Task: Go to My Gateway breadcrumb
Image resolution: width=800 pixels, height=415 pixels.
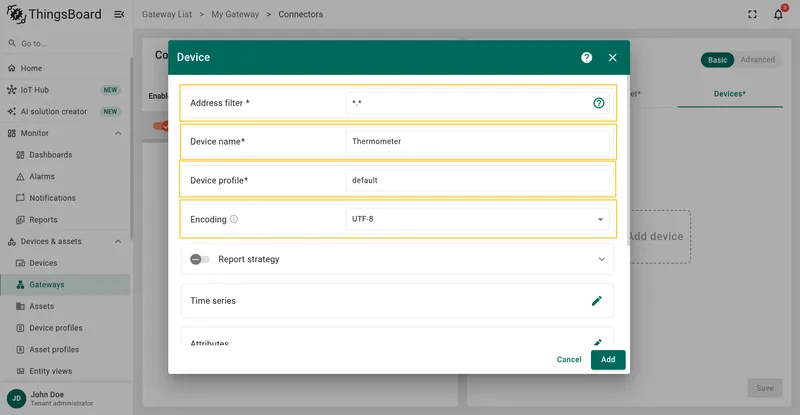Action: point(235,14)
